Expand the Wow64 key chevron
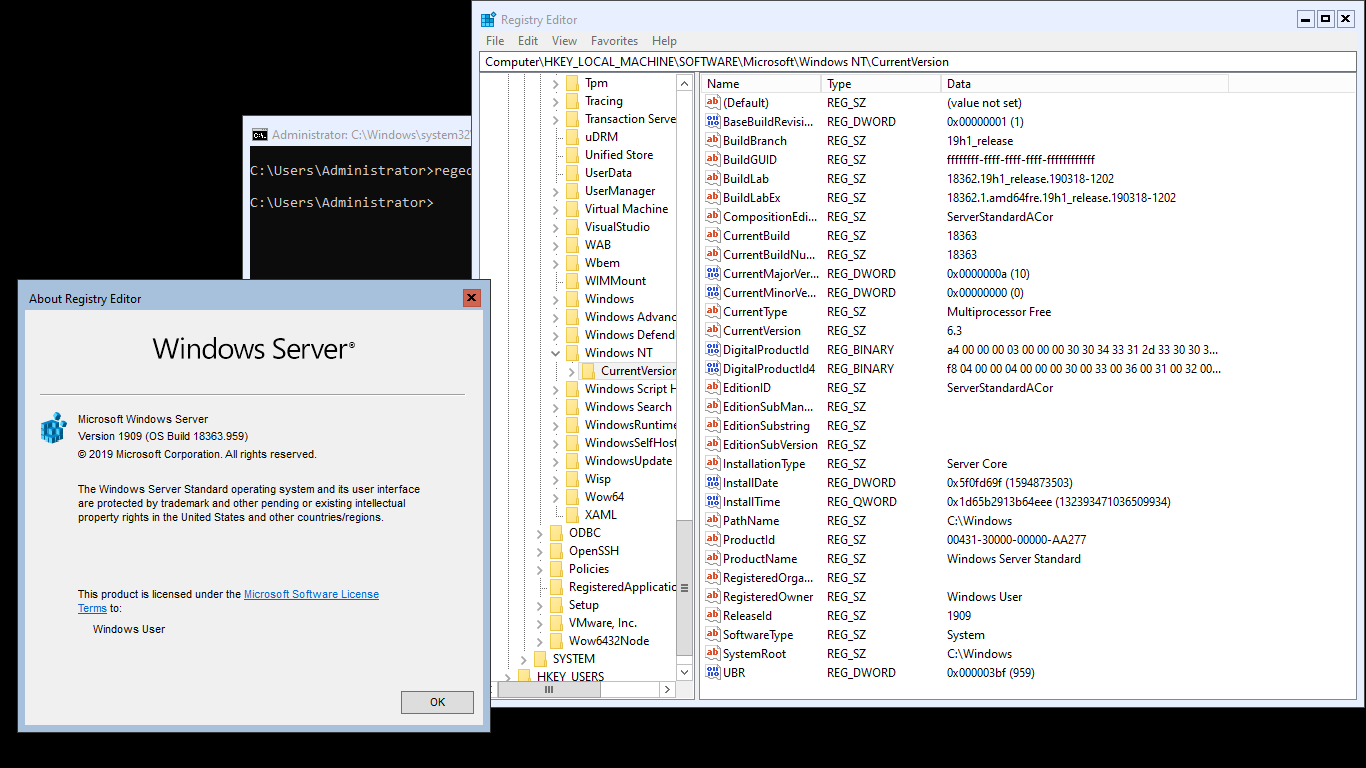Viewport: 1366px width, 768px height. pos(556,497)
